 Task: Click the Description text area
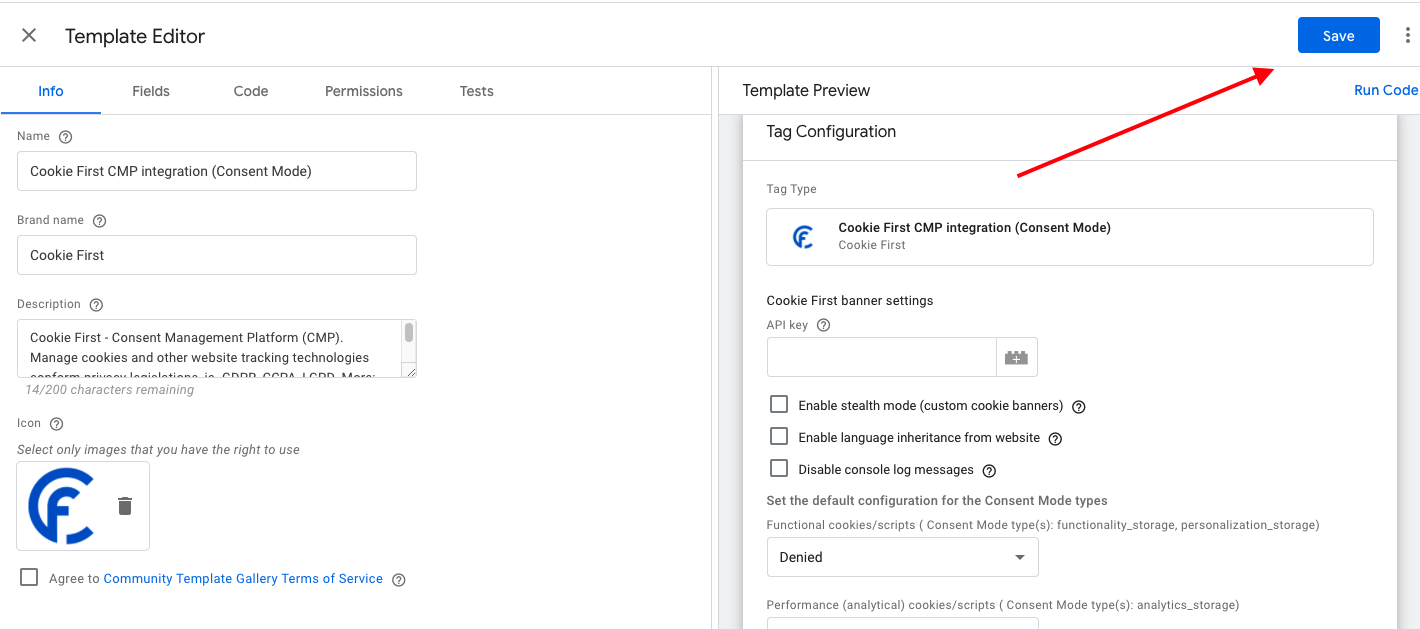[x=210, y=348]
